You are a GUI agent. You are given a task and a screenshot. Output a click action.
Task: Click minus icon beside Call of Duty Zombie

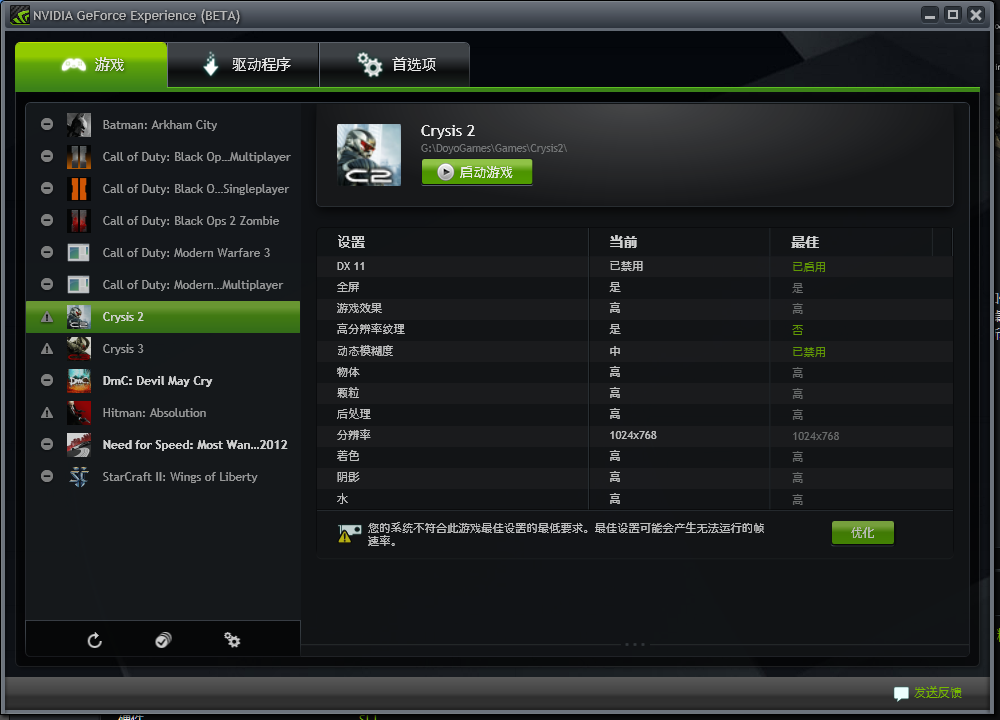[x=47, y=220]
